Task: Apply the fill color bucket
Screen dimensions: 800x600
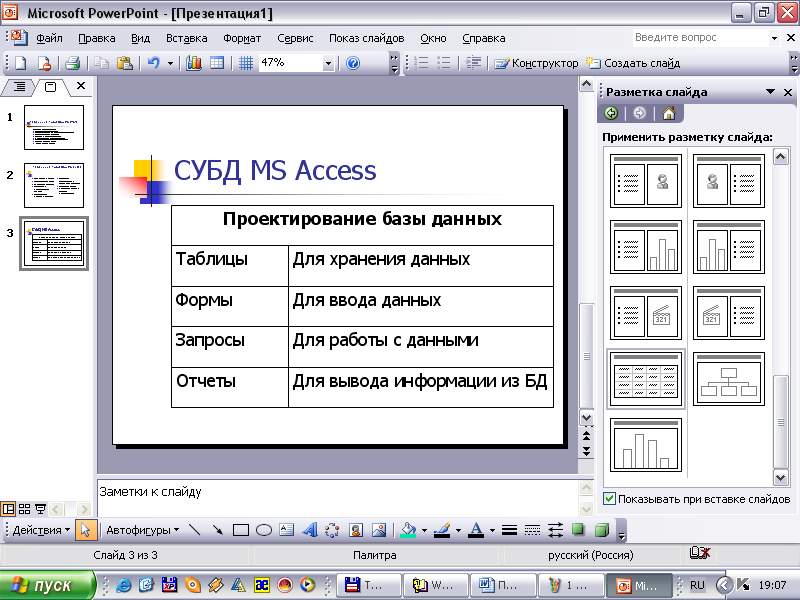Action: tap(408, 530)
